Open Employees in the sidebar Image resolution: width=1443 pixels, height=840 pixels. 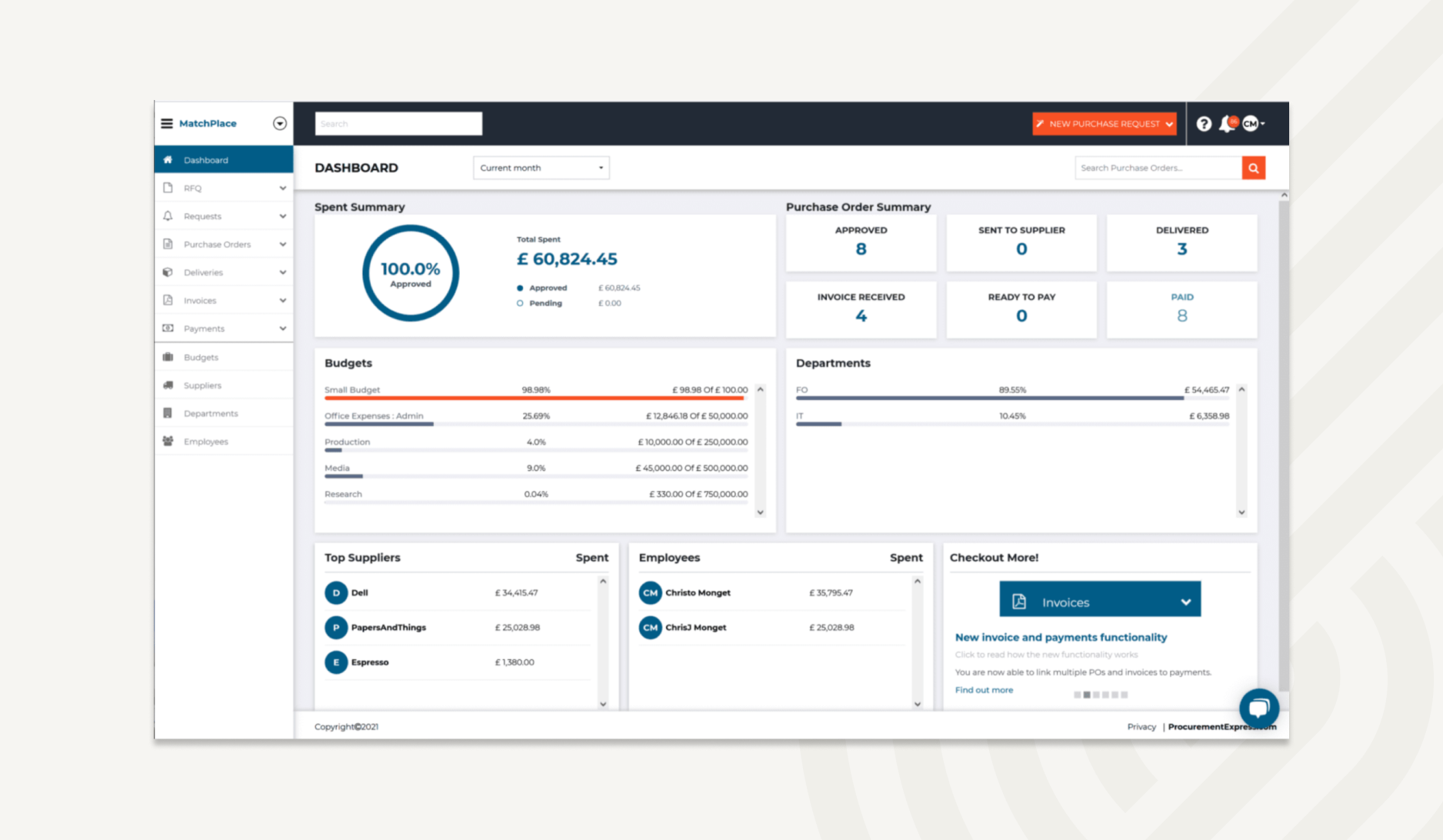224,442
